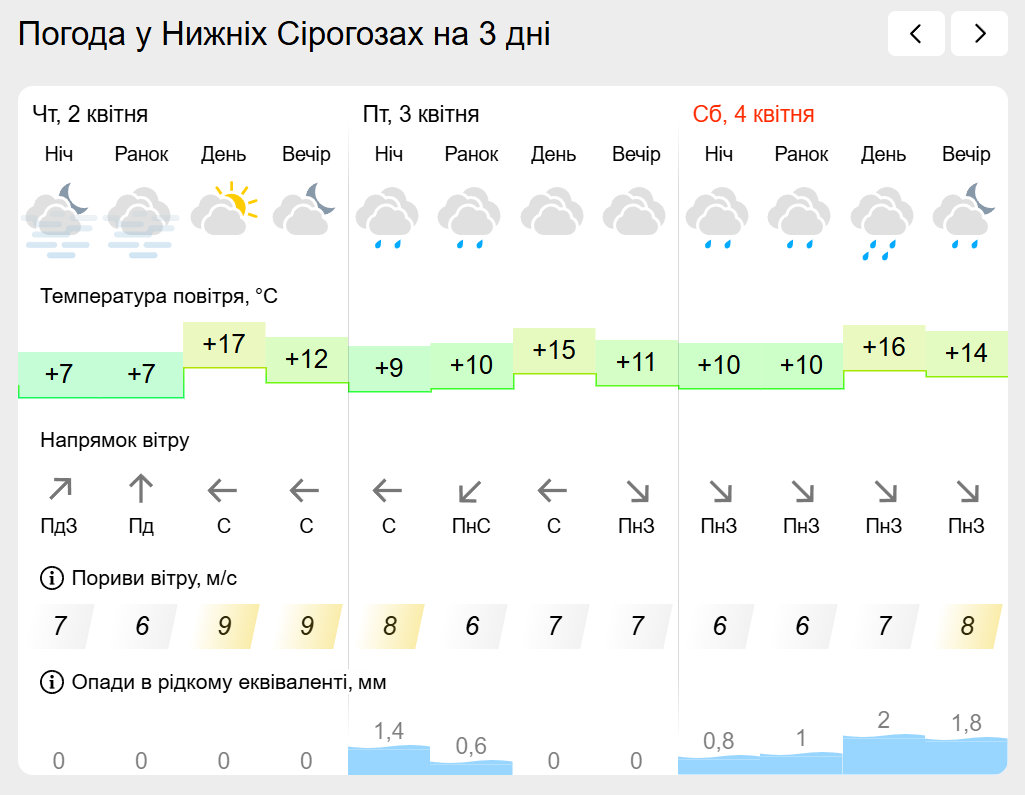Select the Friday, 3 April heading
Viewport: 1025px width, 795px height.
point(421,114)
